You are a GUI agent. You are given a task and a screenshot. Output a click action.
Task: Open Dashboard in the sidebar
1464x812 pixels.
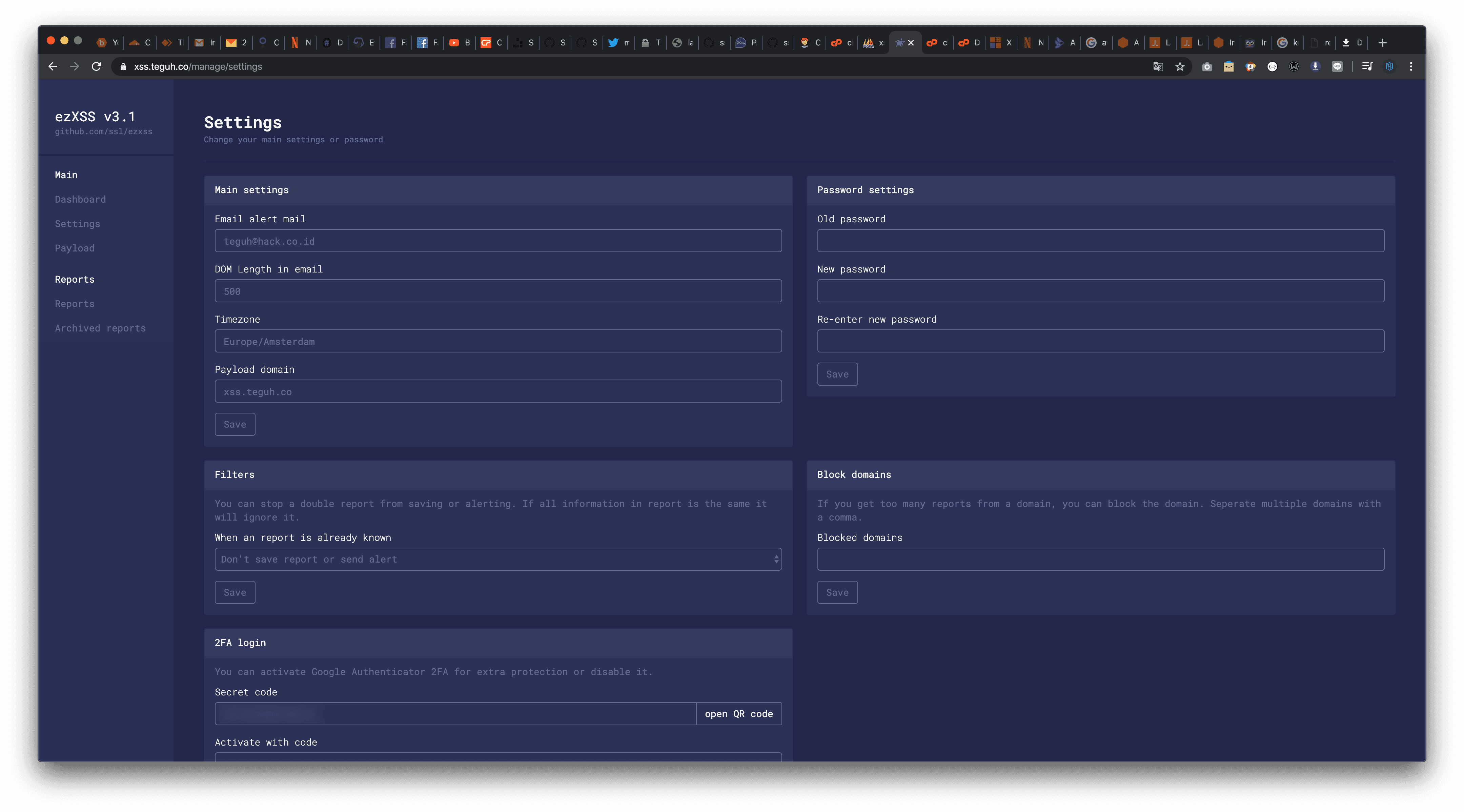pos(80,200)
